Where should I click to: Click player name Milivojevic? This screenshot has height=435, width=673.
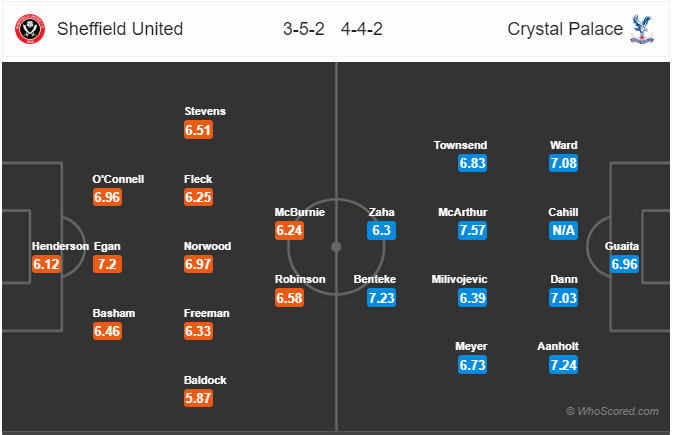click(x=459, y=279)
